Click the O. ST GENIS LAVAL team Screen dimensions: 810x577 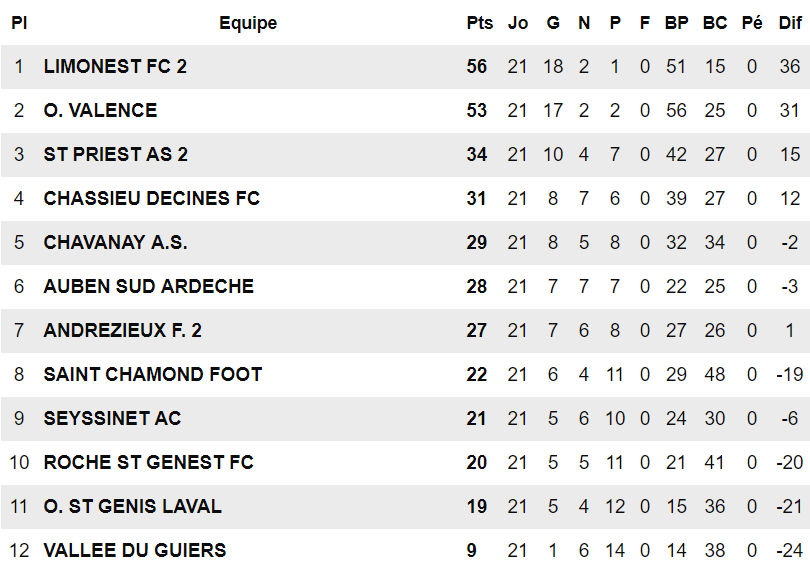click(132, 507)
